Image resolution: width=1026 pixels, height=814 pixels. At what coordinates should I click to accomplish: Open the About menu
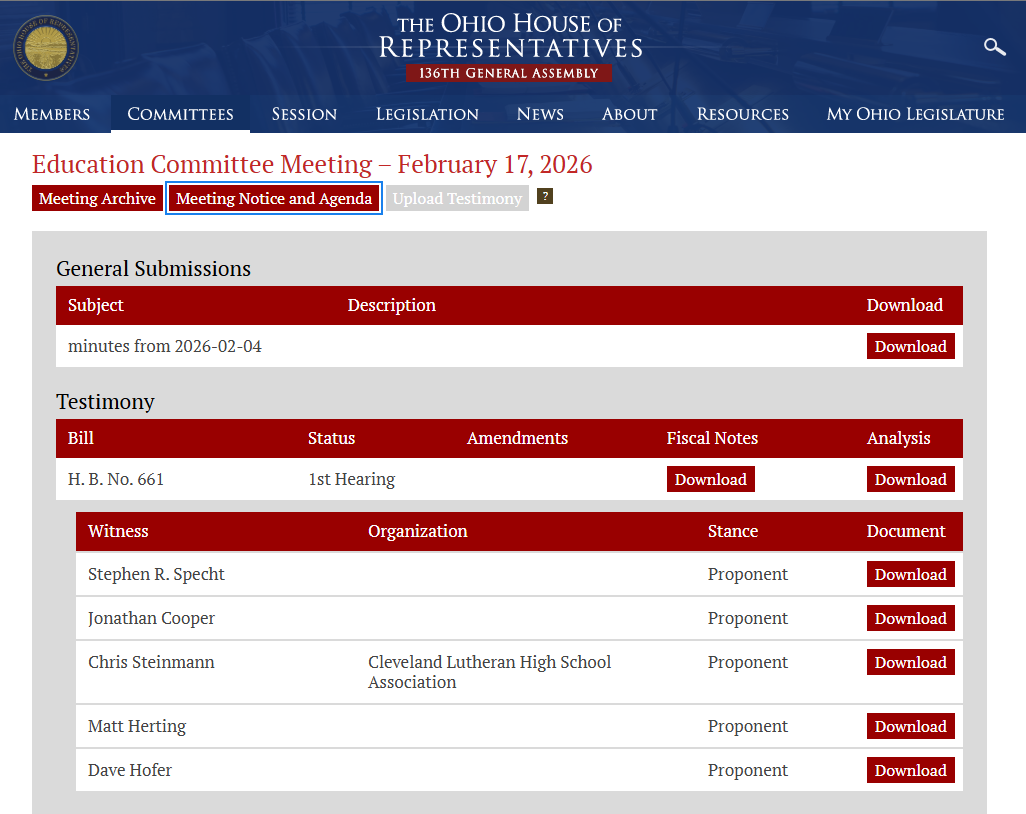(629, 114)
